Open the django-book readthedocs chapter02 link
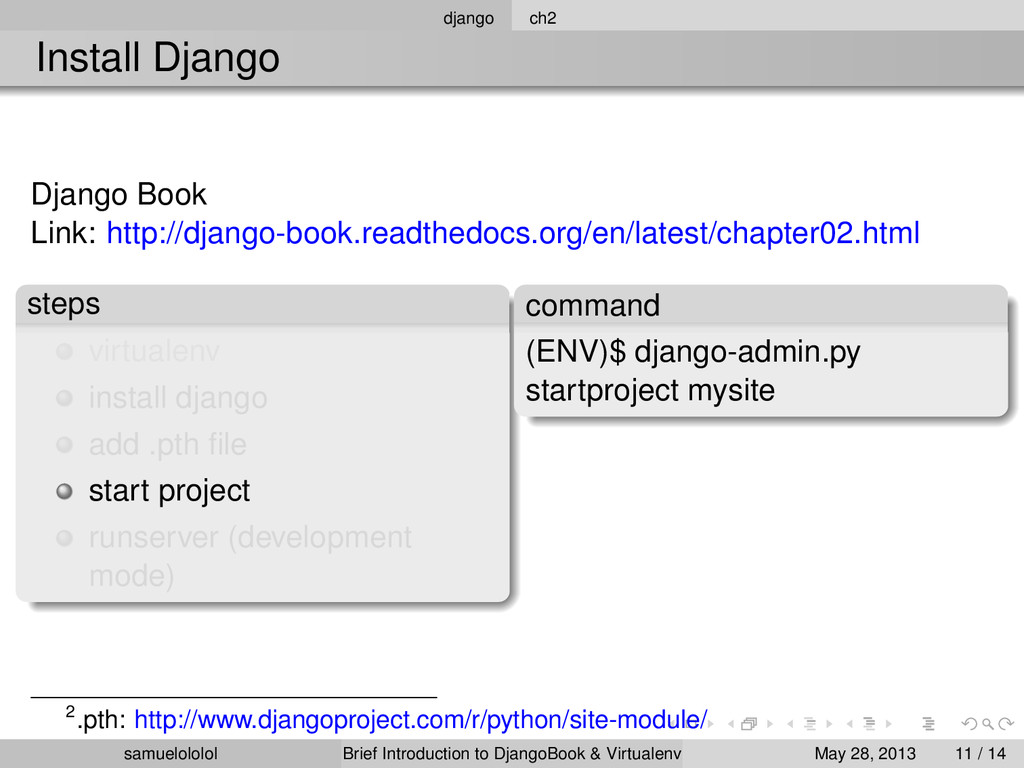 [513, 233]
